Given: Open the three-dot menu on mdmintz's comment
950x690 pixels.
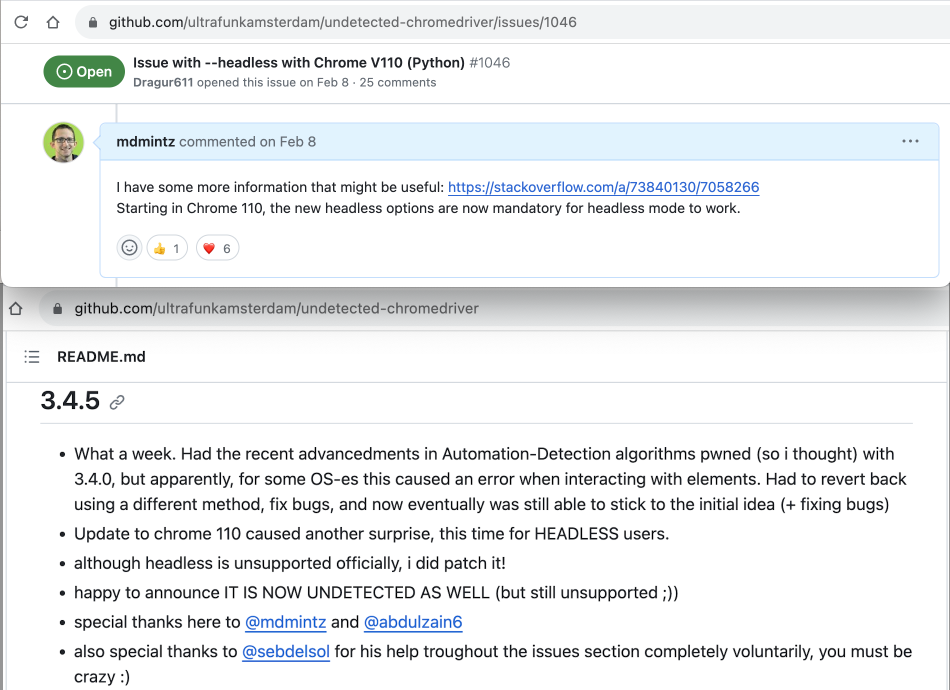Looking at the screenshot, I should point(910,141).
